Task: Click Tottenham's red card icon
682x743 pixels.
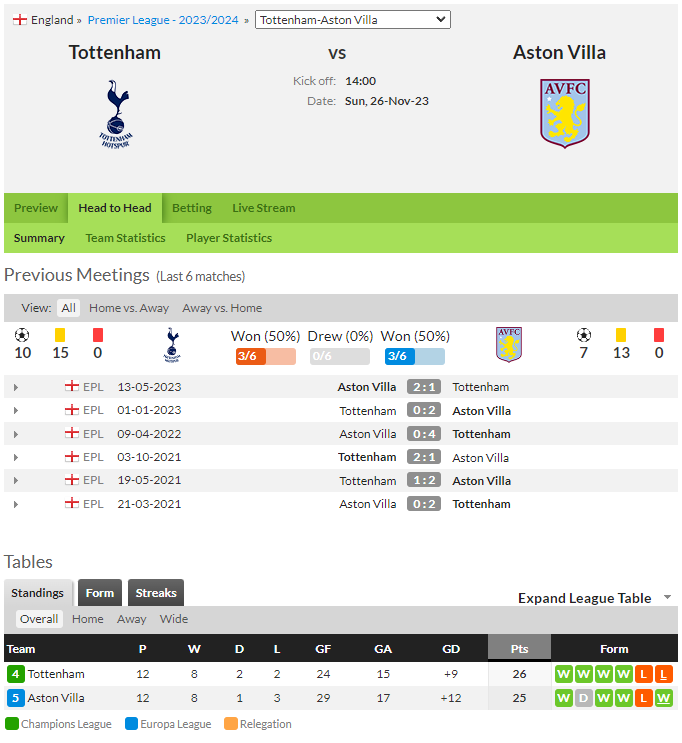Action: [98, 335]
